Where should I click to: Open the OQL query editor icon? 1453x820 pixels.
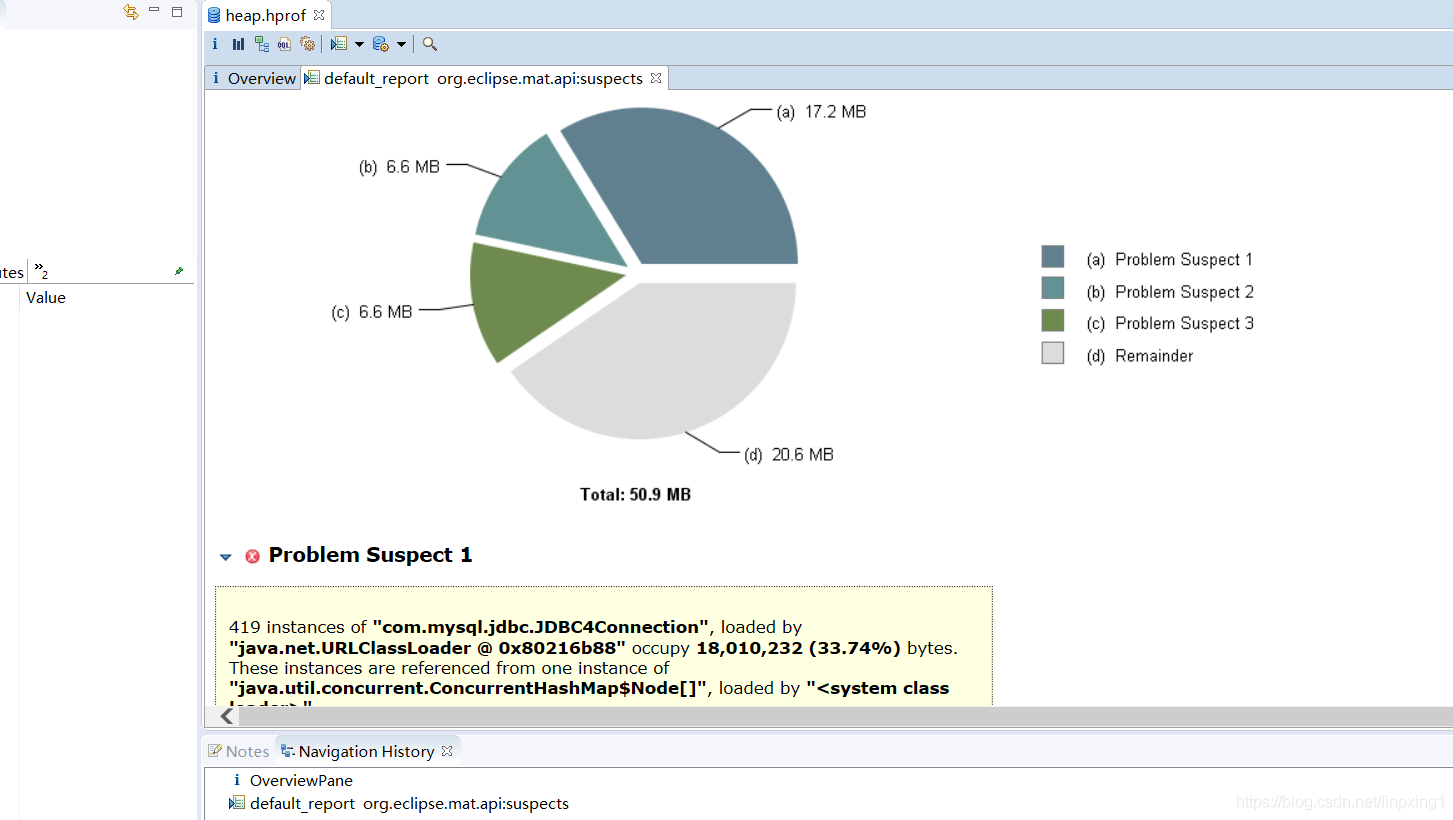[284, 44]
